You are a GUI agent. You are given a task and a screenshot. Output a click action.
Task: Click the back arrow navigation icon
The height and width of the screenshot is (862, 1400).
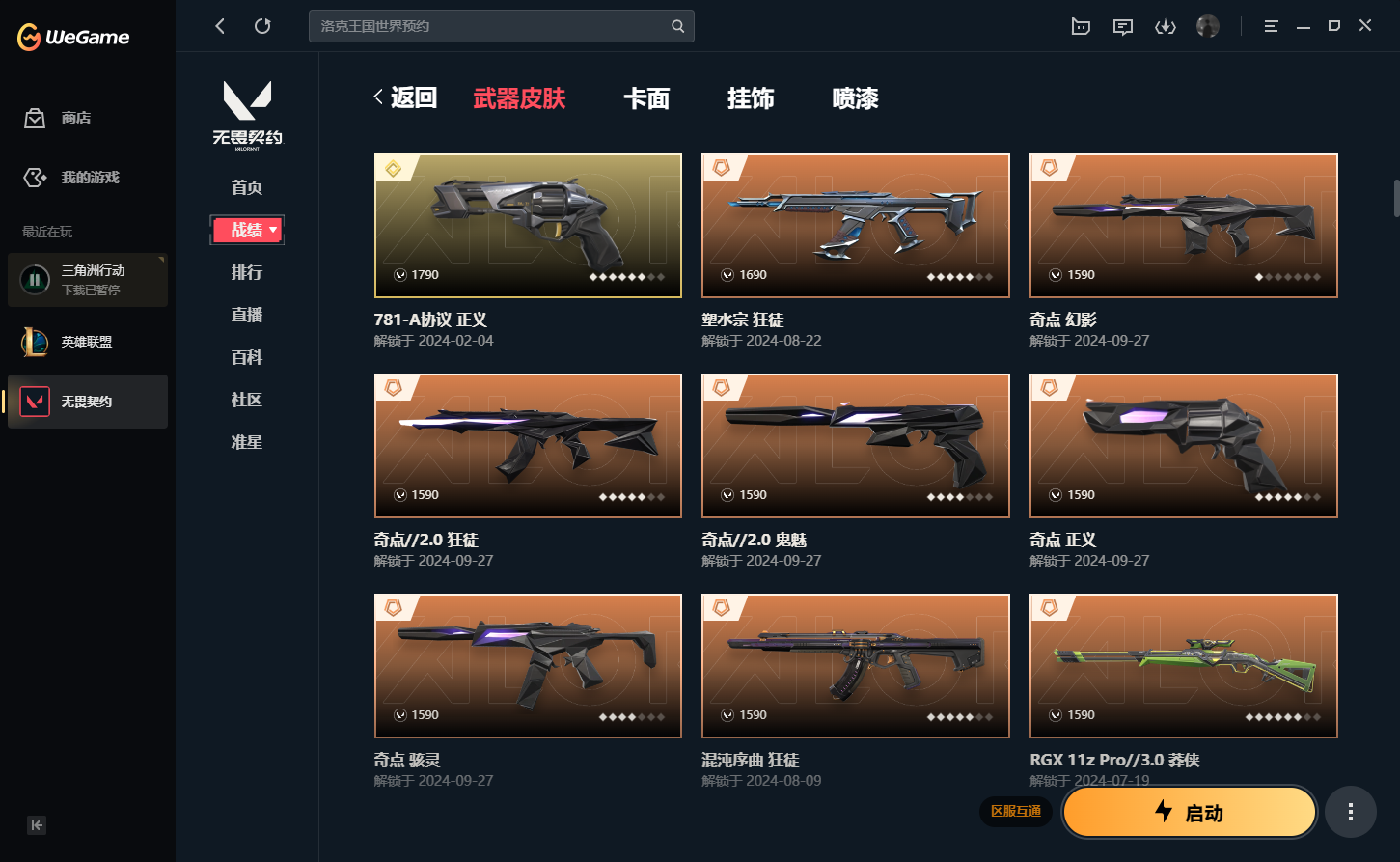pyautogui.click(x=220, y=26)
